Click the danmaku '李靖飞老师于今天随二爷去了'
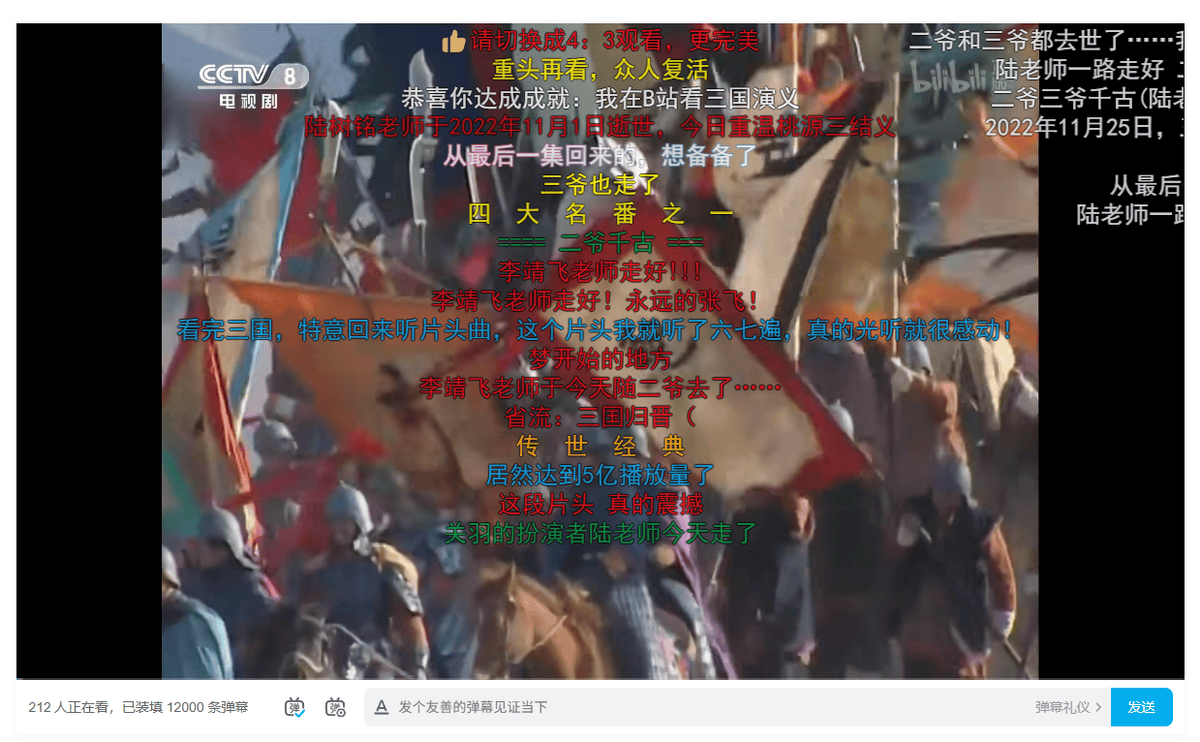The image size is (1200, 742). click(600, 387)
